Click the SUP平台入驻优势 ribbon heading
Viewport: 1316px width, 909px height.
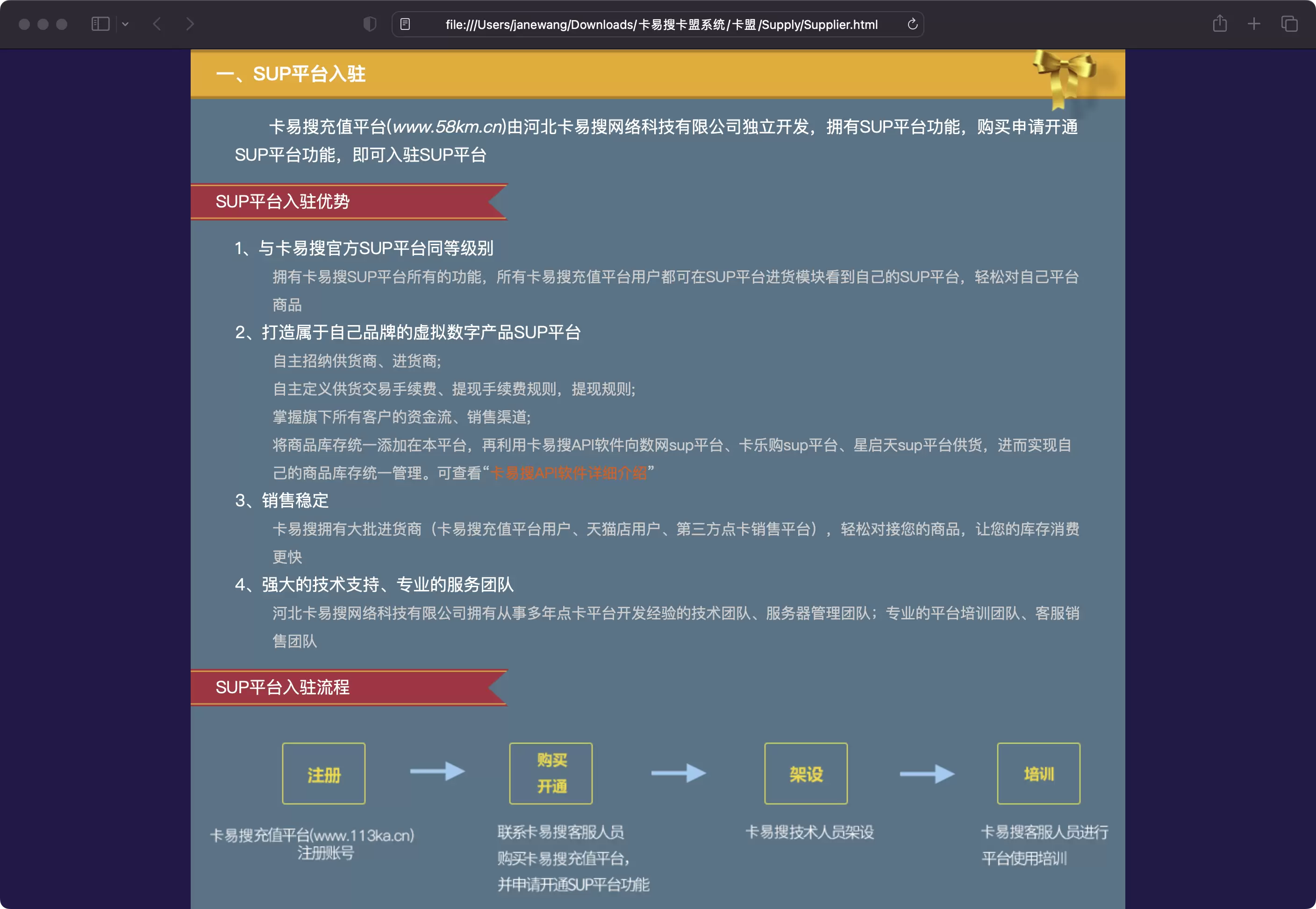click(x=283, y=202)
